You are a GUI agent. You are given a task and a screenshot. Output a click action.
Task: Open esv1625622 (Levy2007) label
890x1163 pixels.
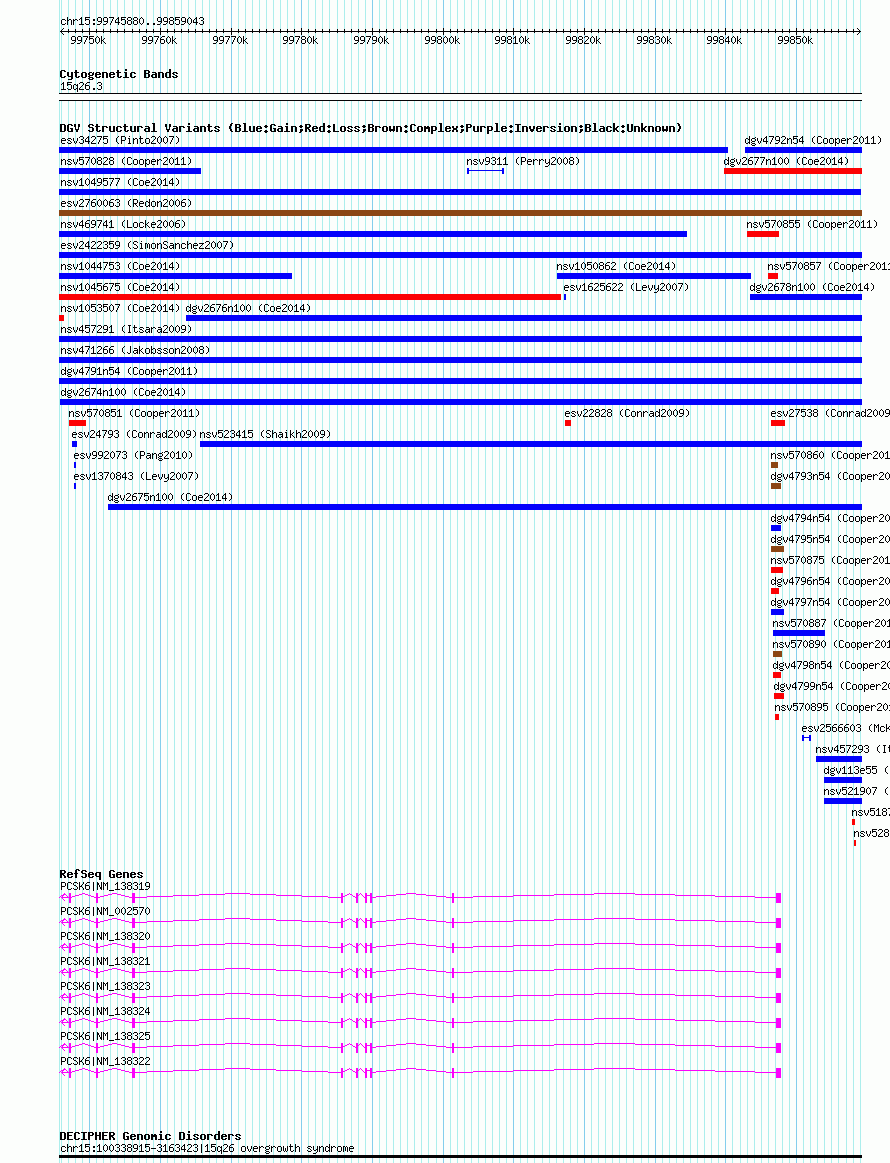coord(626,287)
